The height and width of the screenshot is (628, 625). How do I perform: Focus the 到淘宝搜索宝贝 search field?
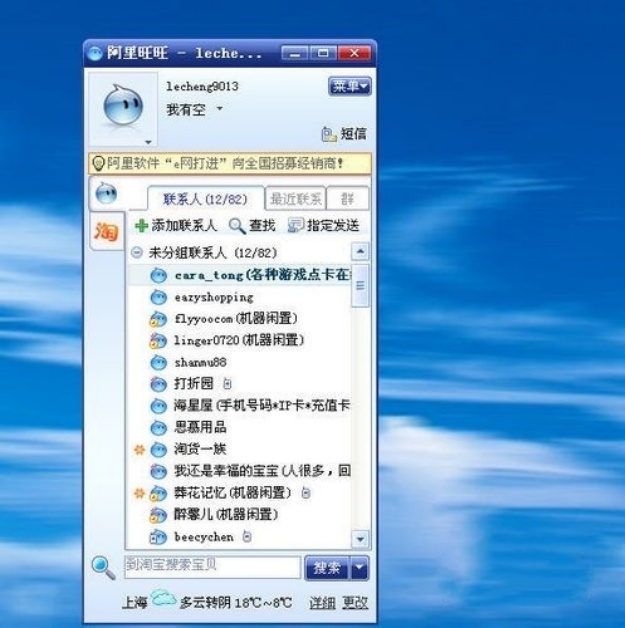point(213,567)
